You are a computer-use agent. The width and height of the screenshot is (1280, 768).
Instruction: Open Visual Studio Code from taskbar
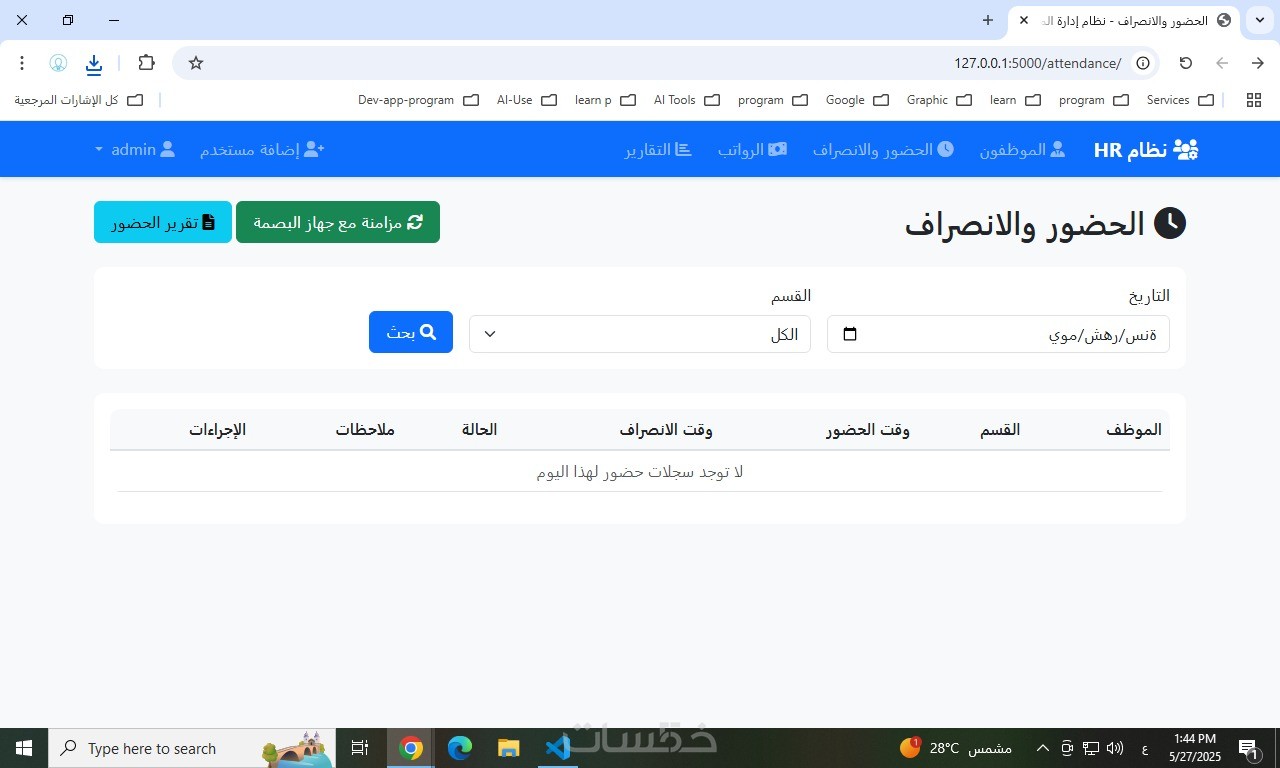click(x=557, y=748)
